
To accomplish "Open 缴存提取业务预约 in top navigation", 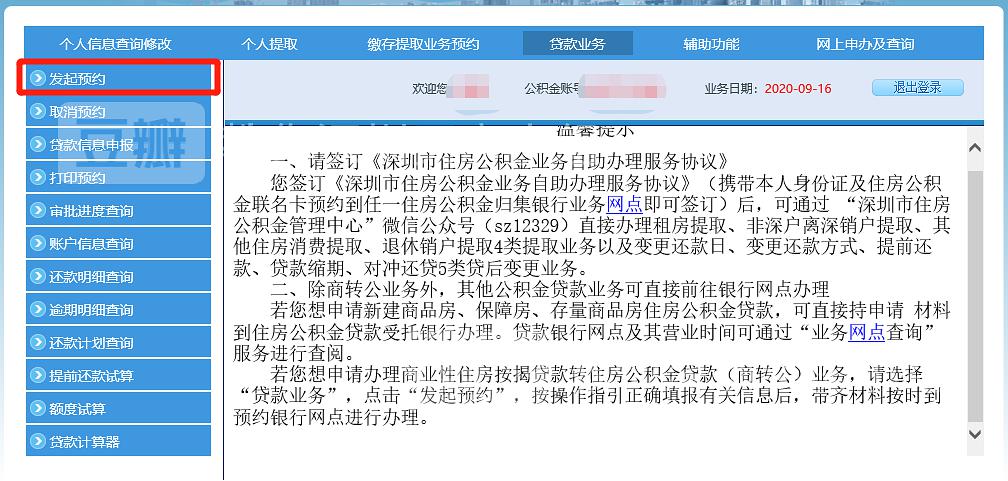I will (x=423, y=44).
